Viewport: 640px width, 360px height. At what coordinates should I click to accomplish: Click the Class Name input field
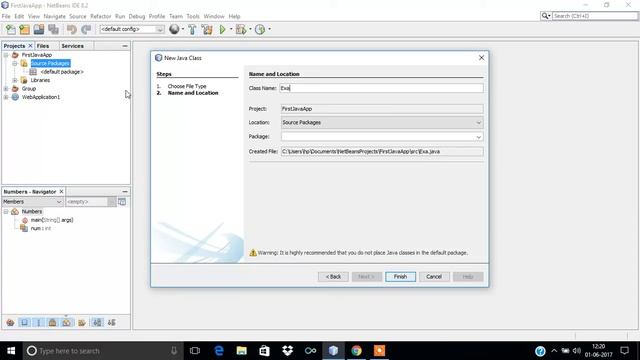pyautogui.click(x=381, y=88)
